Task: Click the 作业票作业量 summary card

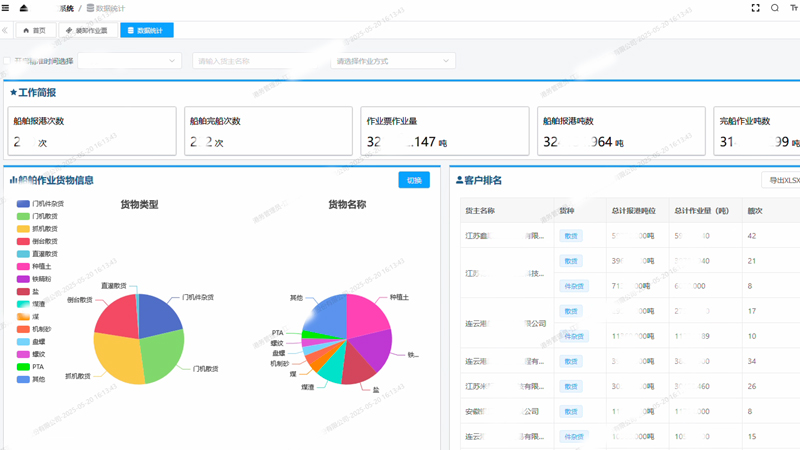Action: coord(445,131)
